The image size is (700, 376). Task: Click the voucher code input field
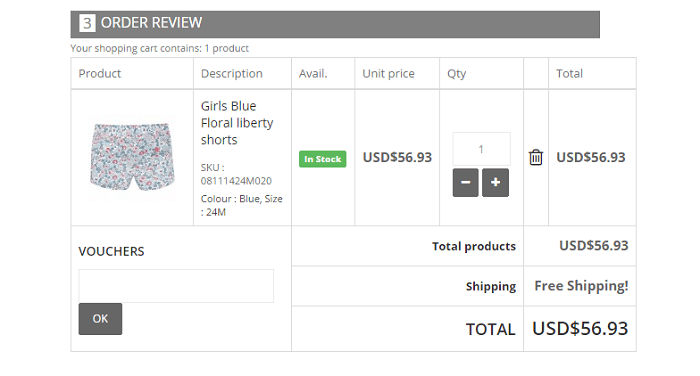pyautogui.click(x=176, y=286)
